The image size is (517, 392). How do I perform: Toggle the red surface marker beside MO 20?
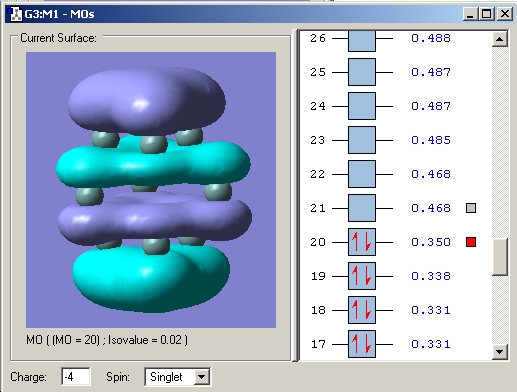471,242
